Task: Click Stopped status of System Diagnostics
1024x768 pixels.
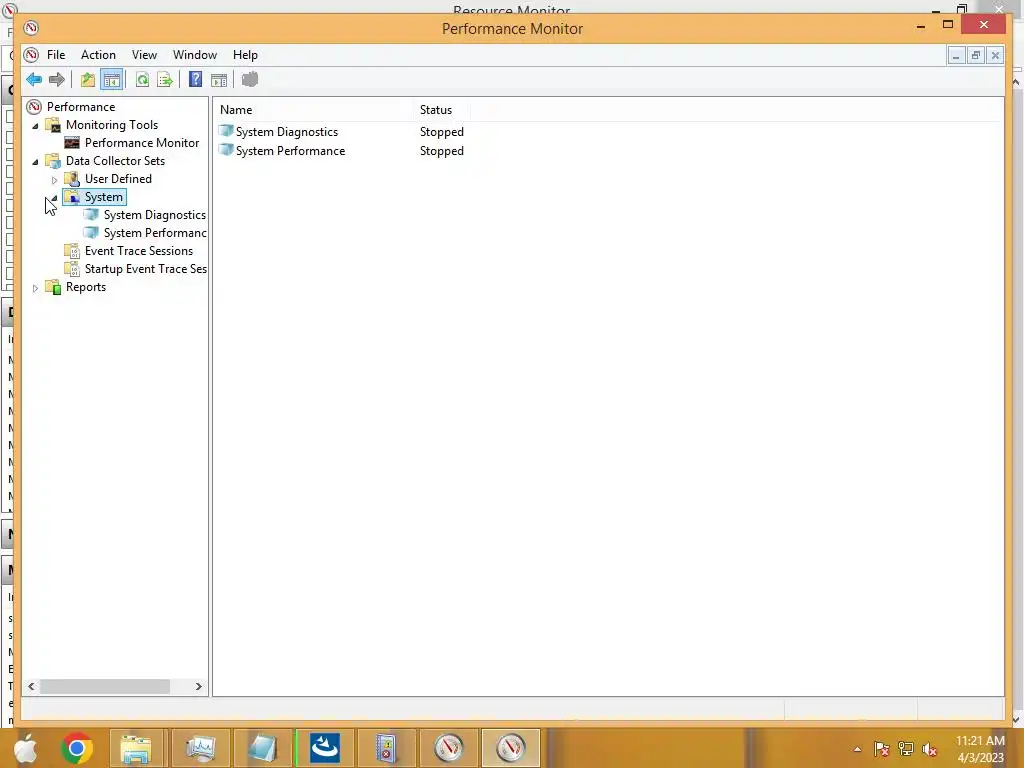Action: 441,131
